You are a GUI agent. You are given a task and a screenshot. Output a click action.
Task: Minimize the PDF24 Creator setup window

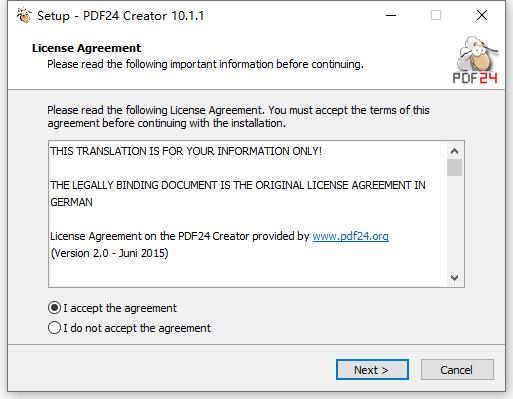[391, 15]
